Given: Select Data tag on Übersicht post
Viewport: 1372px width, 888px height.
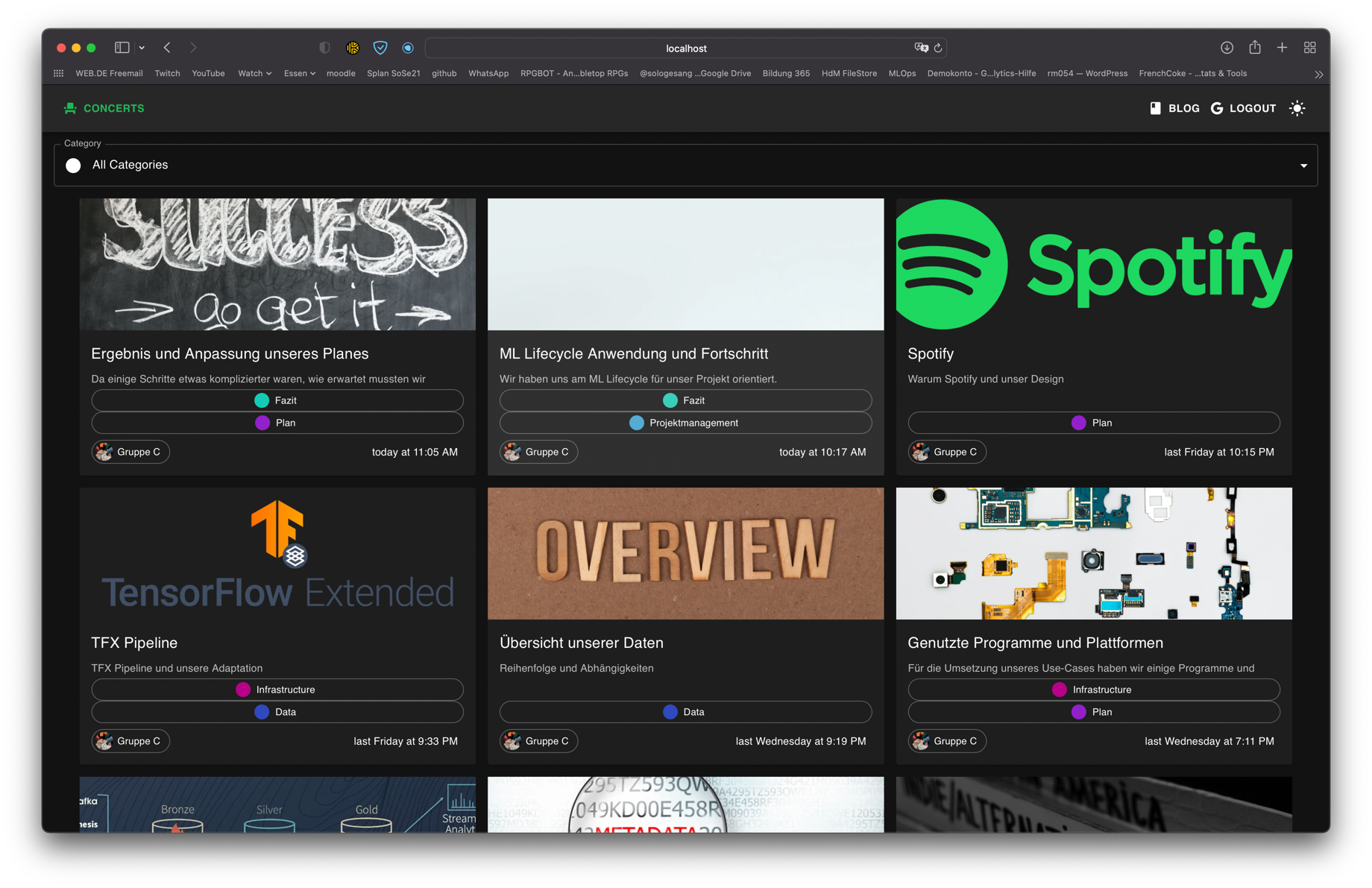Looking at the screenshot, I should coord(685,712).
